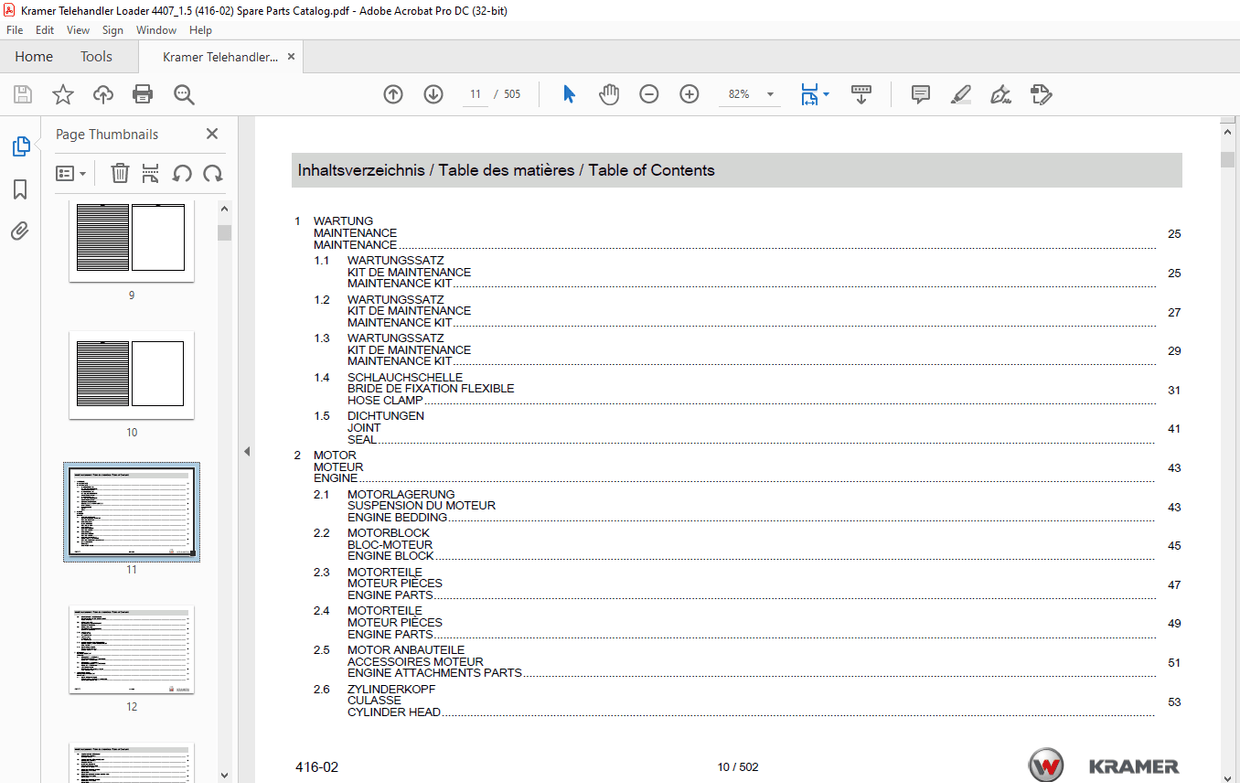
Task: Open the View menu
Action: pos(77,30)
